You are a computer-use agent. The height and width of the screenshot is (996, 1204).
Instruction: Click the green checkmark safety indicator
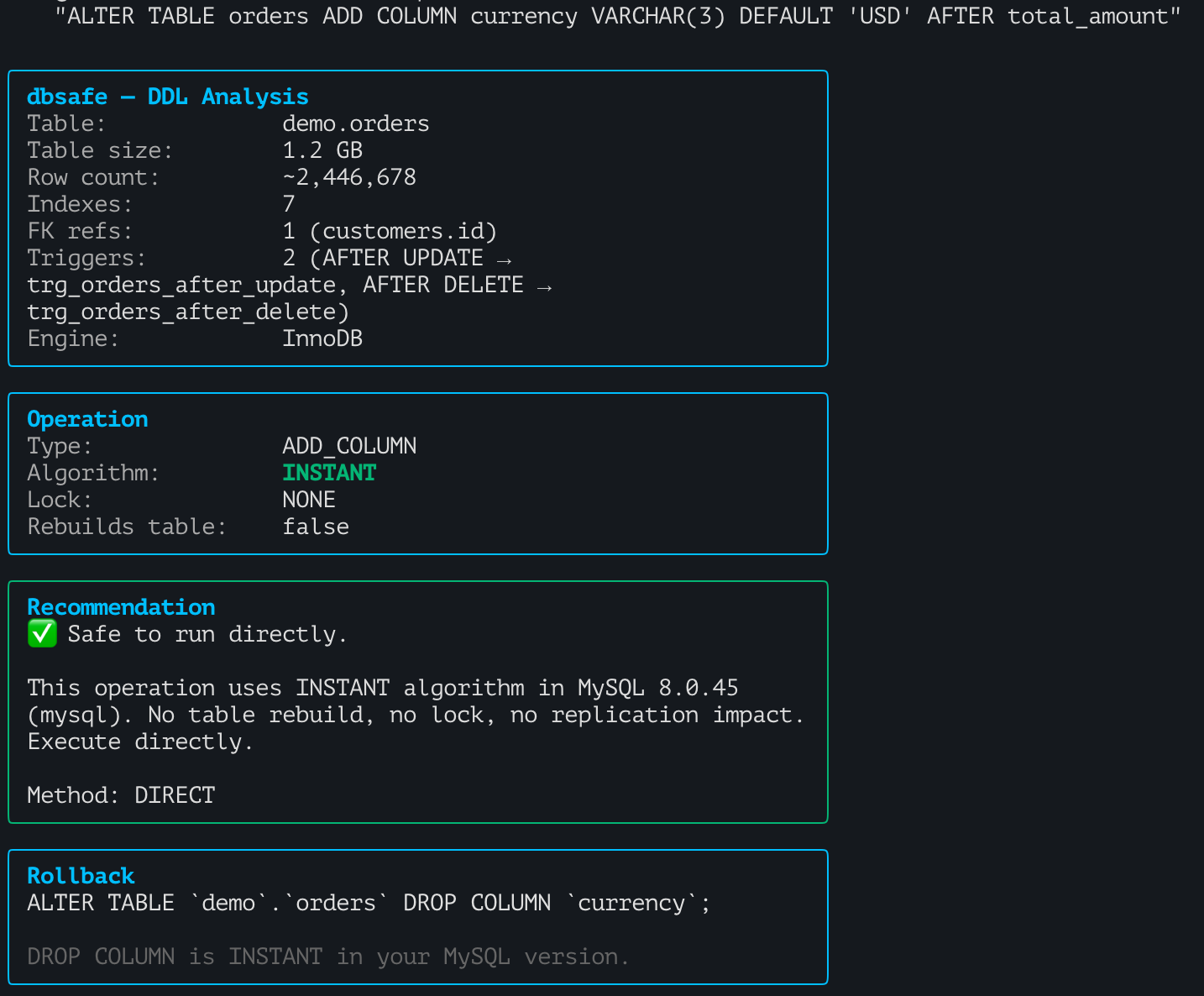(42, 633)
